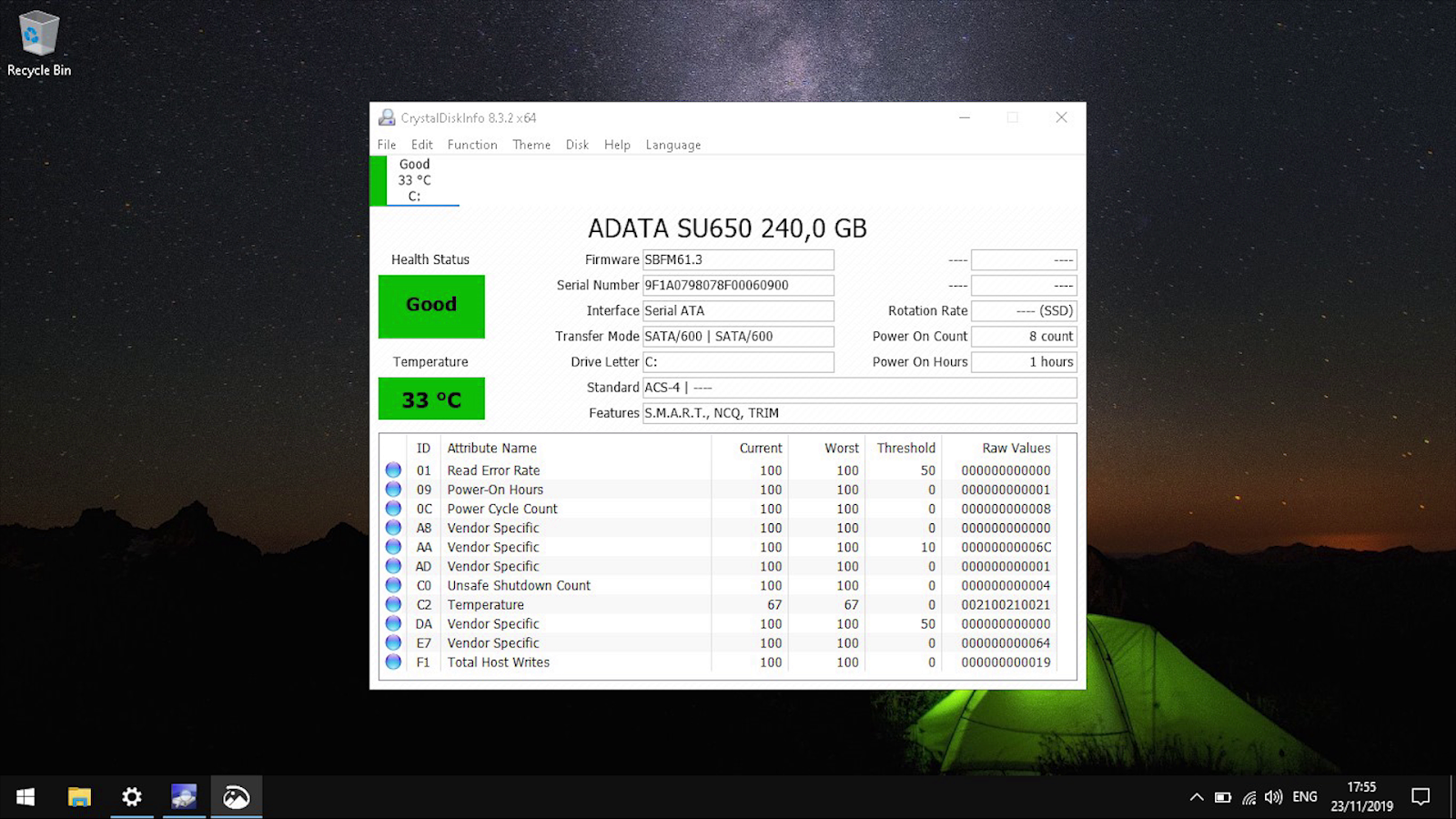This screenshot has height=819, width=1456.
Task: Click the volume speaker tray icon
Action: pos(1274,797)
